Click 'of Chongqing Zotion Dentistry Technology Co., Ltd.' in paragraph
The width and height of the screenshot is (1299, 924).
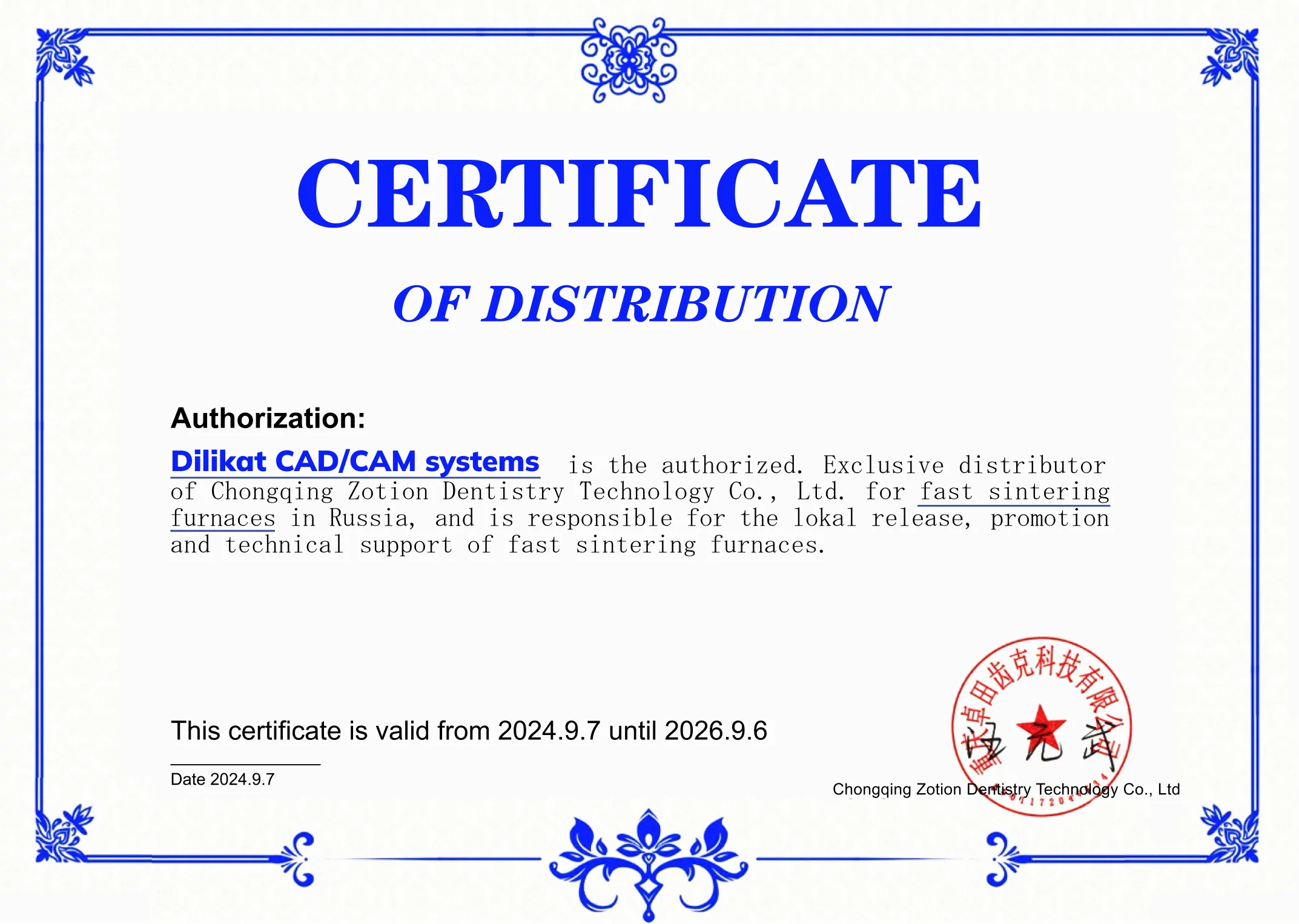[x=507, y=492]
